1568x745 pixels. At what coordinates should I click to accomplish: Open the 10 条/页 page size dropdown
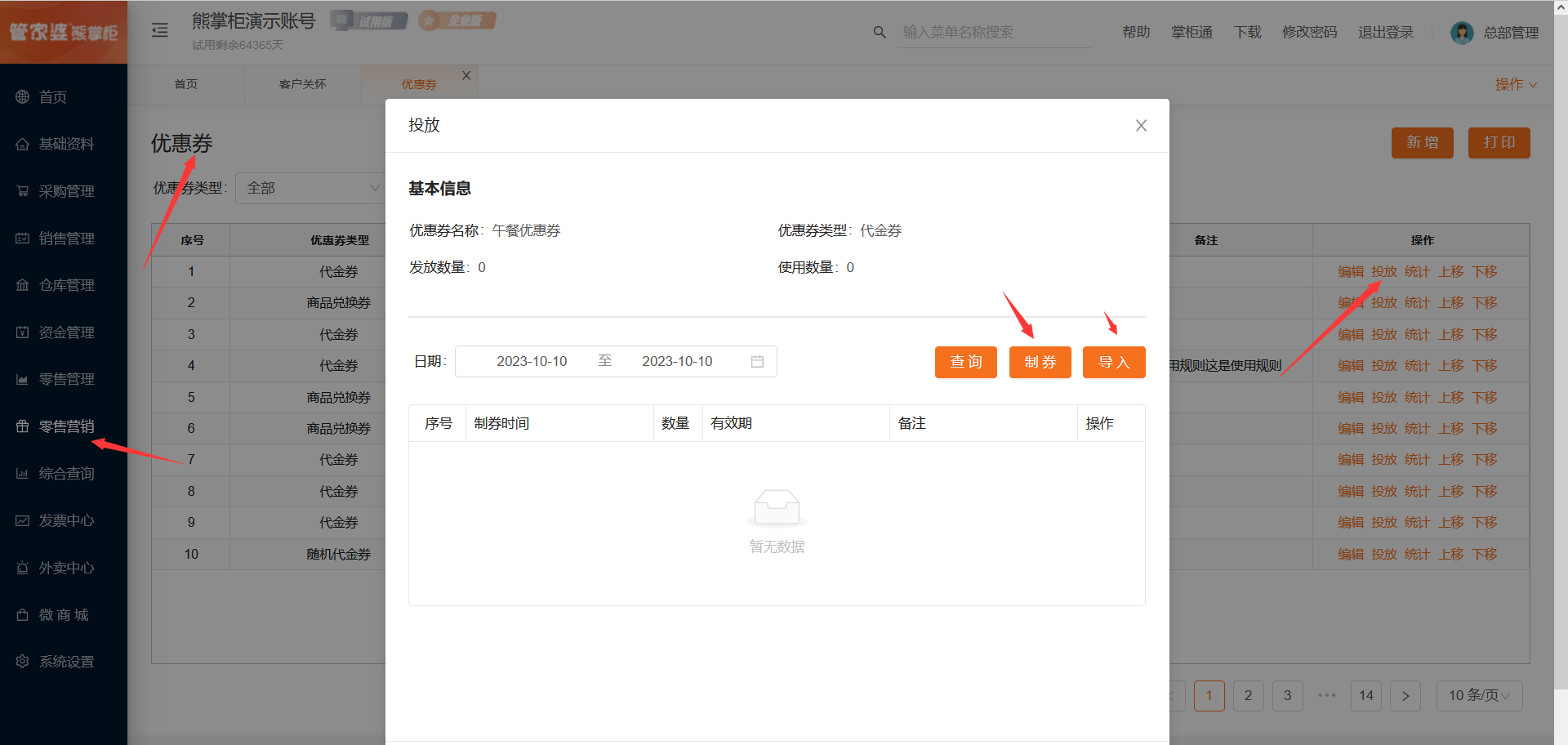tap(1479, 696)
